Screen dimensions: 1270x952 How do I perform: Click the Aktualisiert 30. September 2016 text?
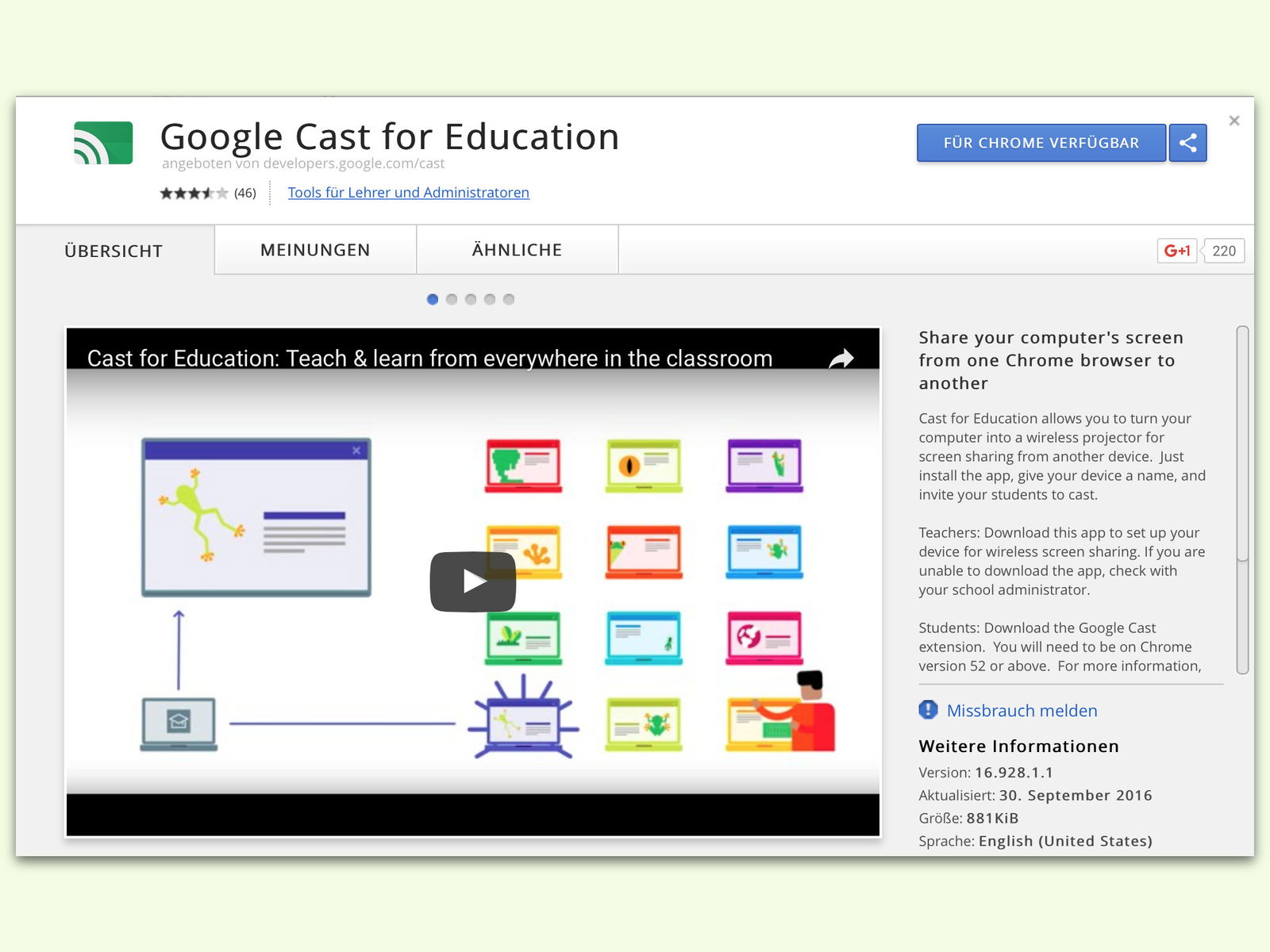1035,796
